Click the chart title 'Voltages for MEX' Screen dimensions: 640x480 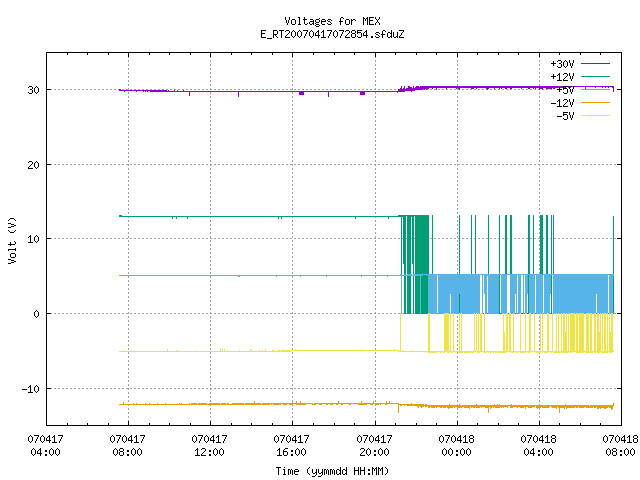click(332, 21)
